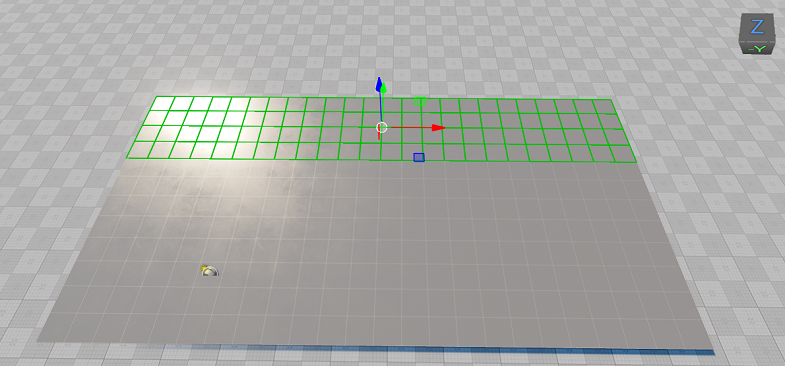The image size is (785, 366).
Task: Select the light bulb icon on the floor
Action: 209,271
